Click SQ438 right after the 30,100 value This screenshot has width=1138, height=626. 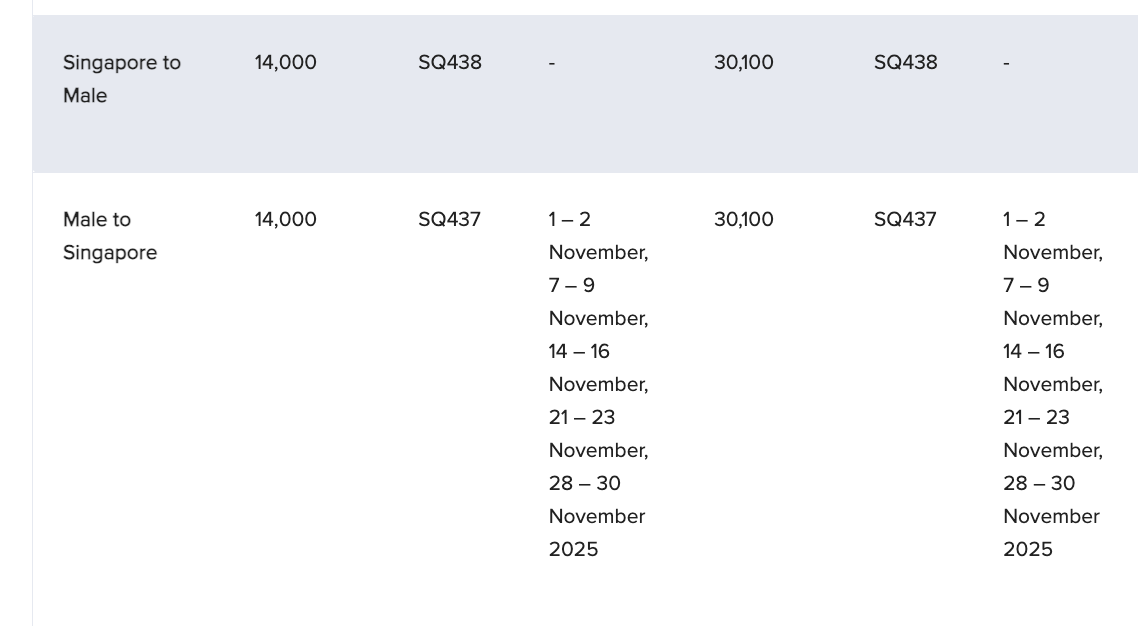(x=905, y=63)
